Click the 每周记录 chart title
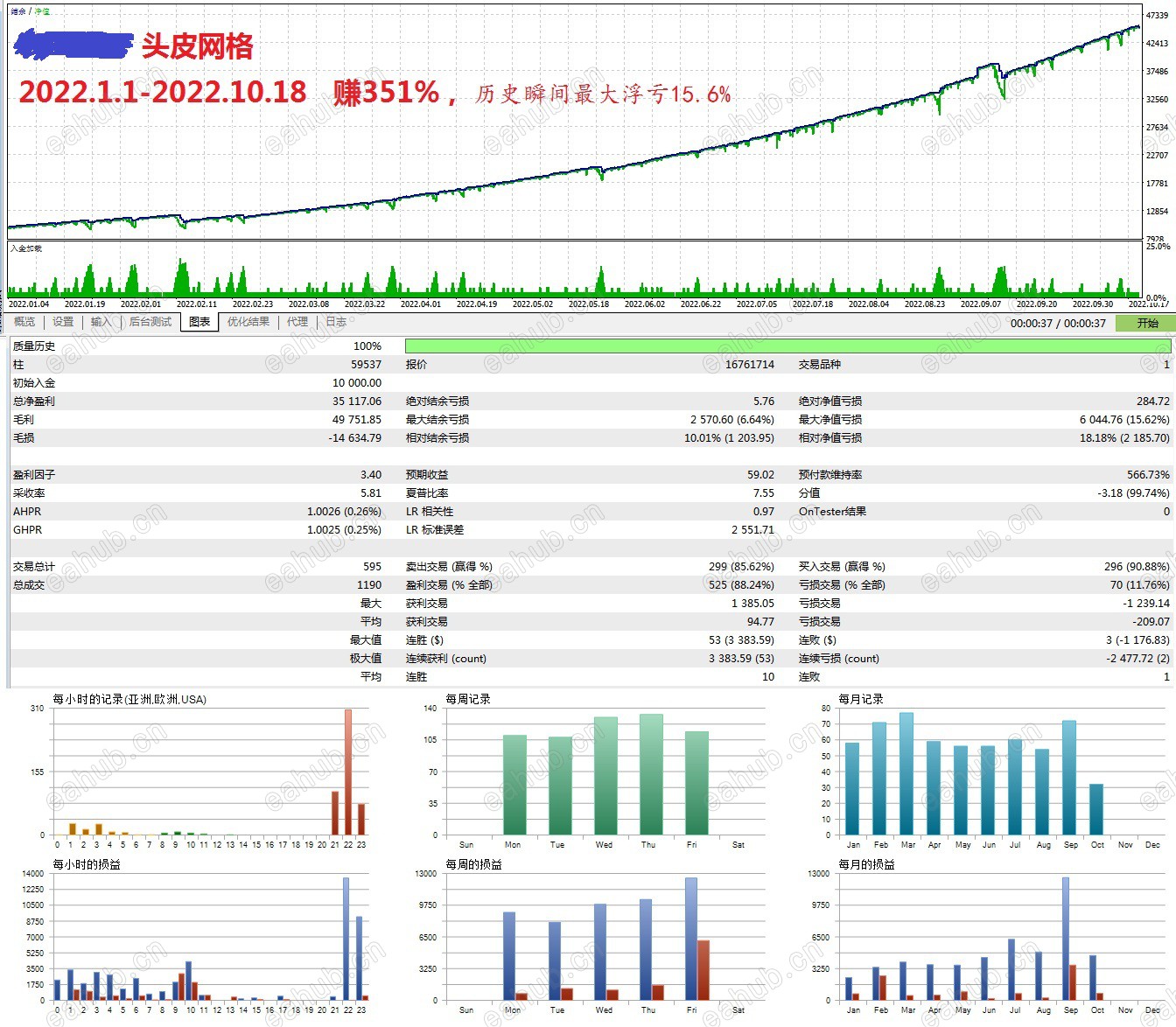This screenshot has height=1027, width=1176. pos(468,700)
